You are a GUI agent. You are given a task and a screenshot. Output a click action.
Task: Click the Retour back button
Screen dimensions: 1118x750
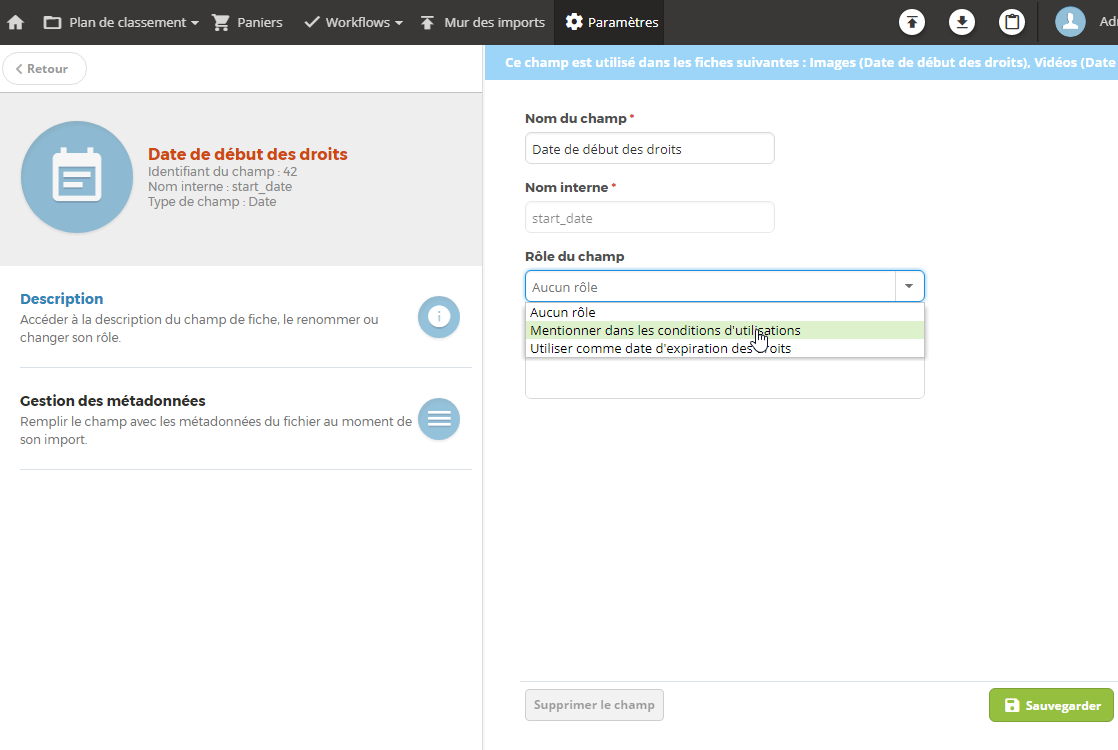click(43, 68)
